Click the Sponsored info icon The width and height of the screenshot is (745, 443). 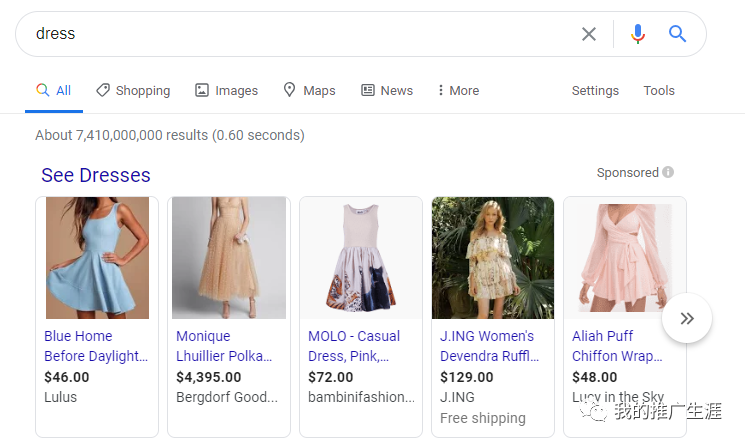(668, 173)
